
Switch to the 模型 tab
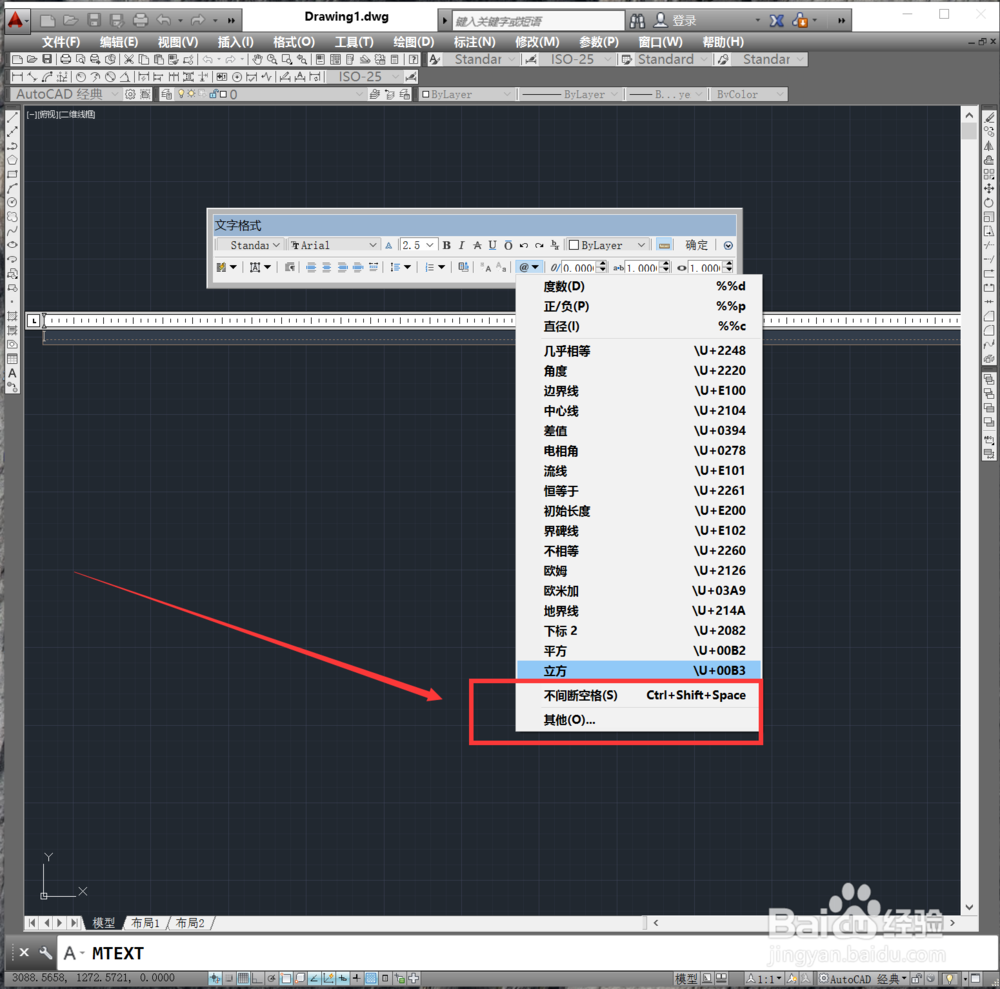coord(103,923)
